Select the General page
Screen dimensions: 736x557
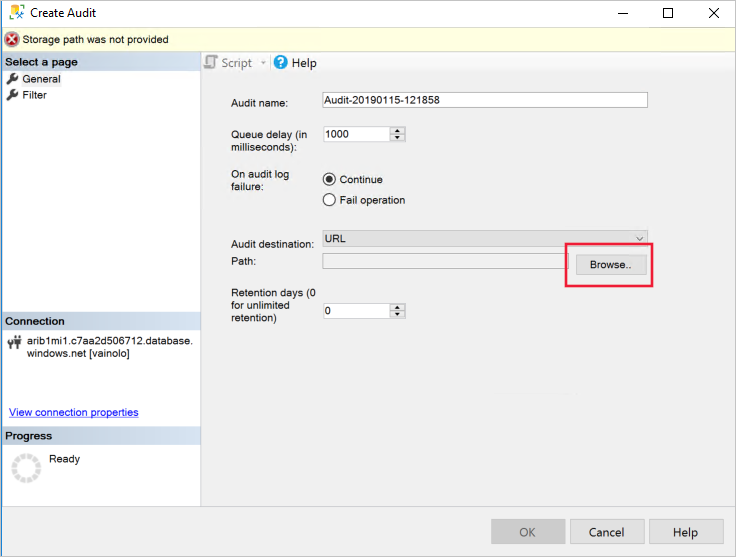click(x=41, y=79)
